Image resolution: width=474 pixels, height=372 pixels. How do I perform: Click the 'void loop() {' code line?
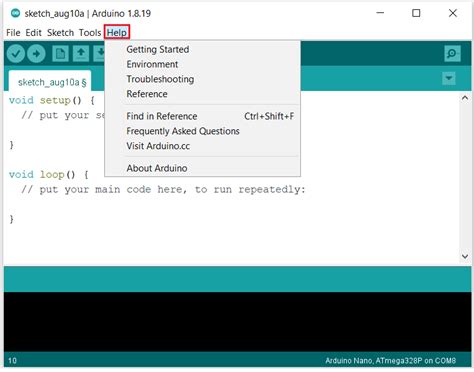pos(49,175)
